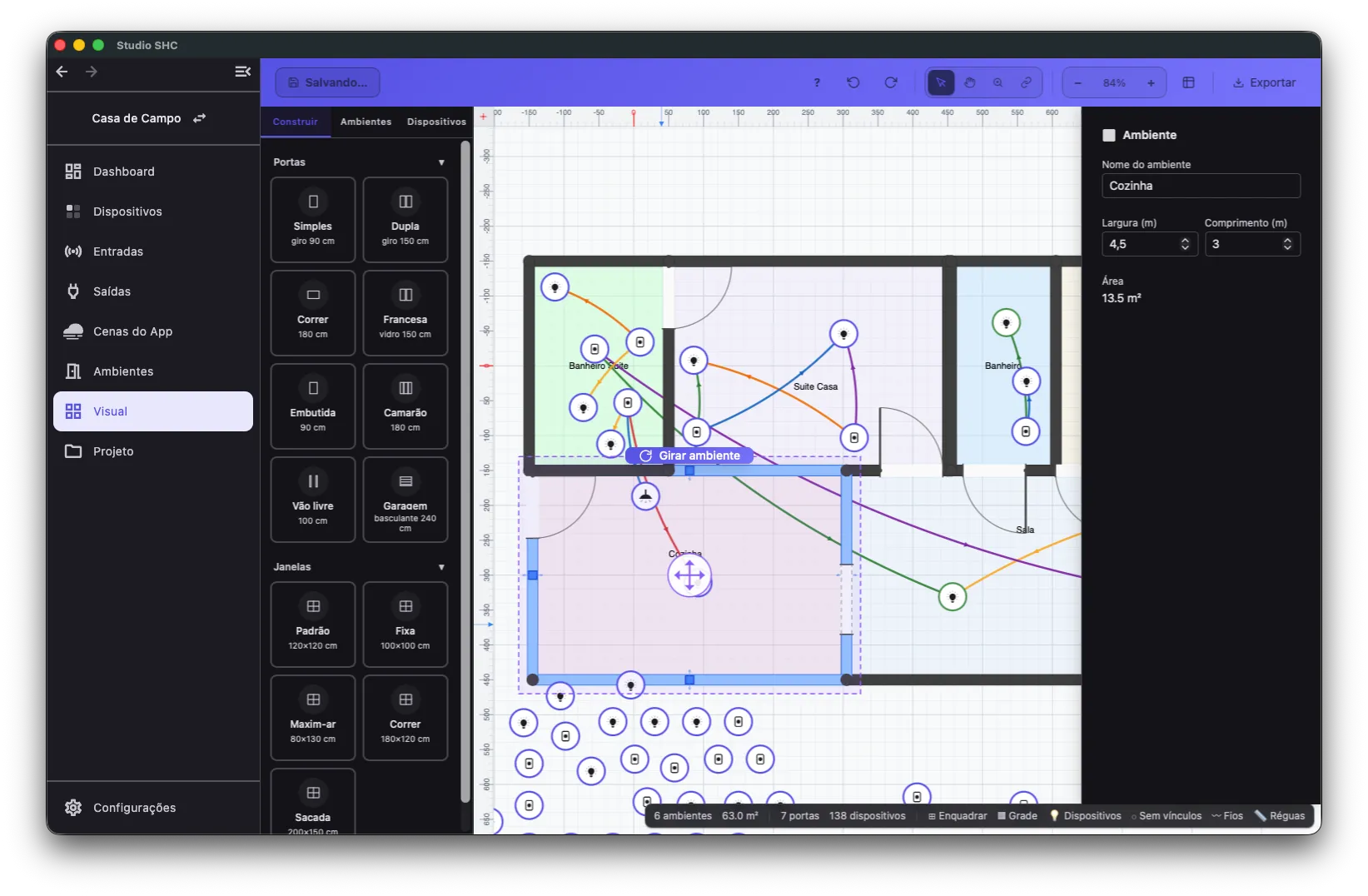The width and height of the screenshot is (1368, 896).
Task: Add a Francesa vidro 150 cm door
Action: [x=405, y=313]
